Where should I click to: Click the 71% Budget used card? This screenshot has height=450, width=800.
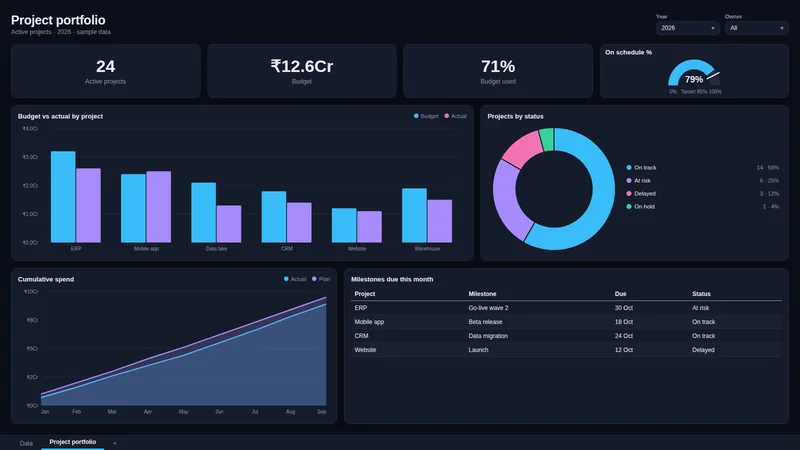(x=498, y=71)
